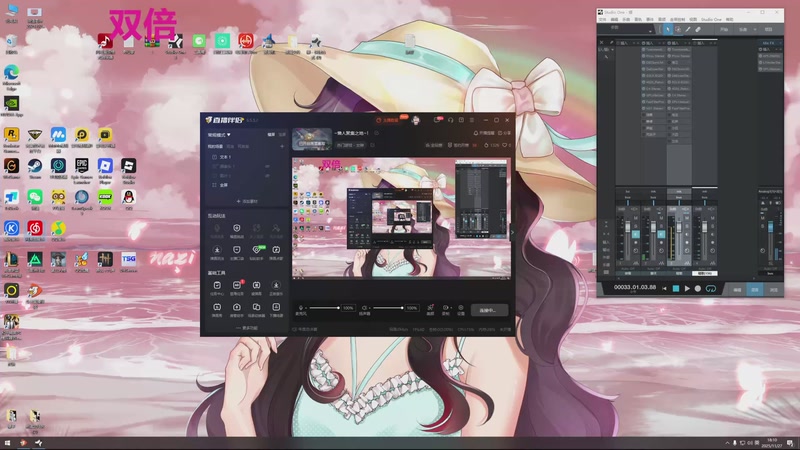
Task: Open the first menu in Studio One menu bar
Action: 603,19
